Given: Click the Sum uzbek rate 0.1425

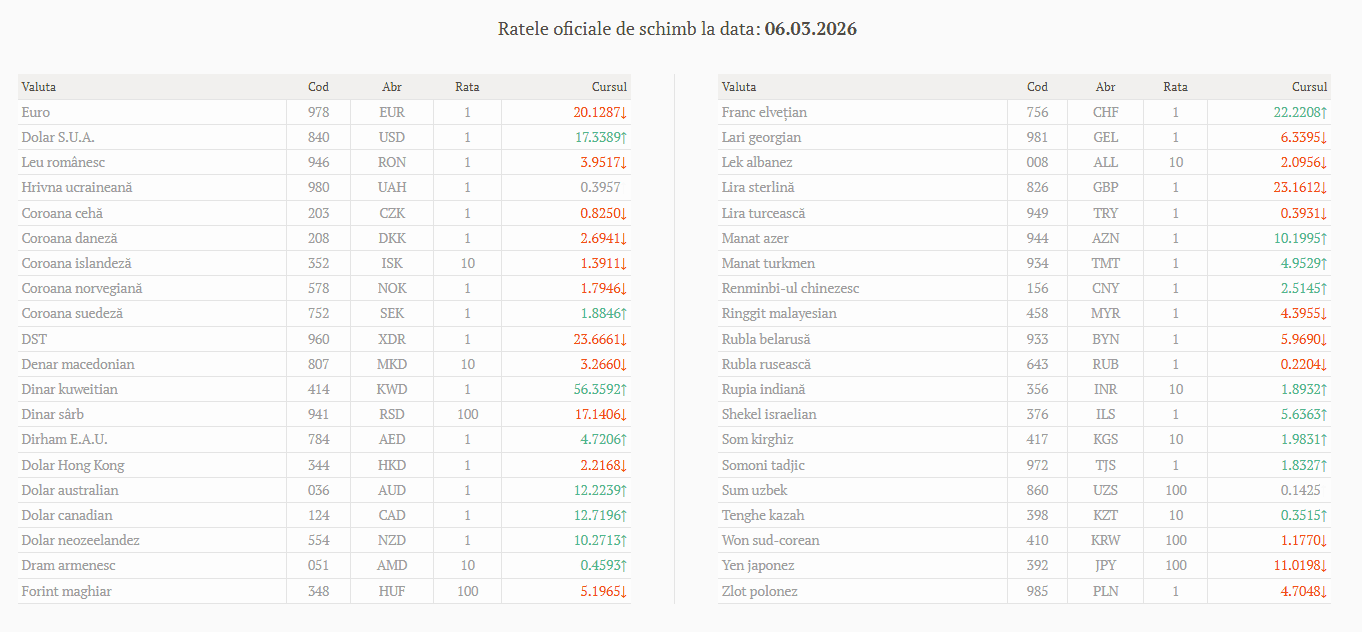Looking at the screenshot, I should click(1300, 491).
